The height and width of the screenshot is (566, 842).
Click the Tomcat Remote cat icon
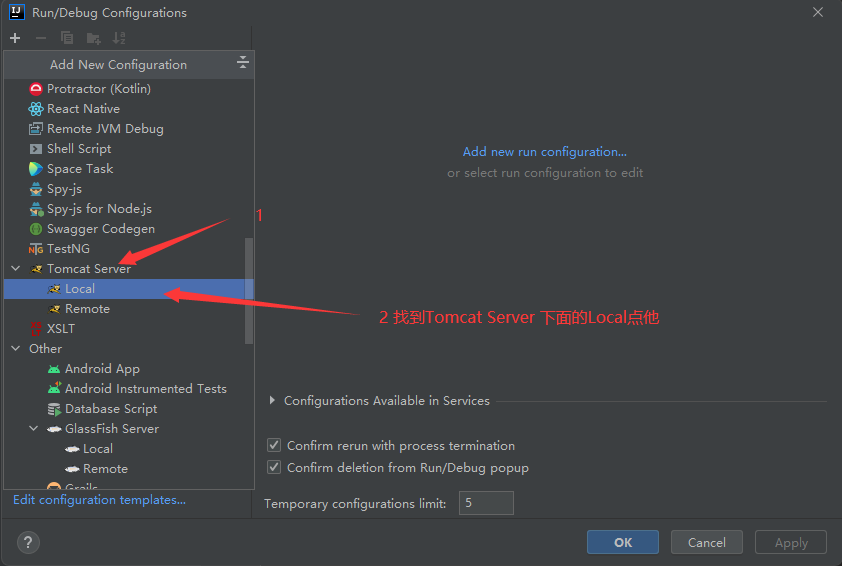pos(54,309)
